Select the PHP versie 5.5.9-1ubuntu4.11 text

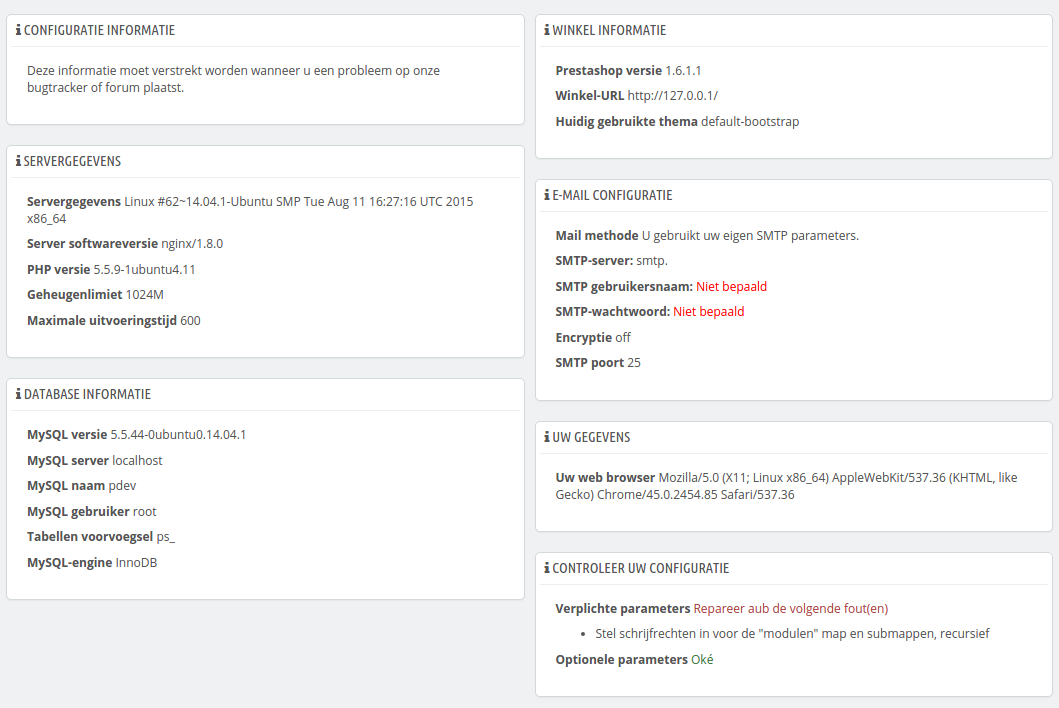111,270
